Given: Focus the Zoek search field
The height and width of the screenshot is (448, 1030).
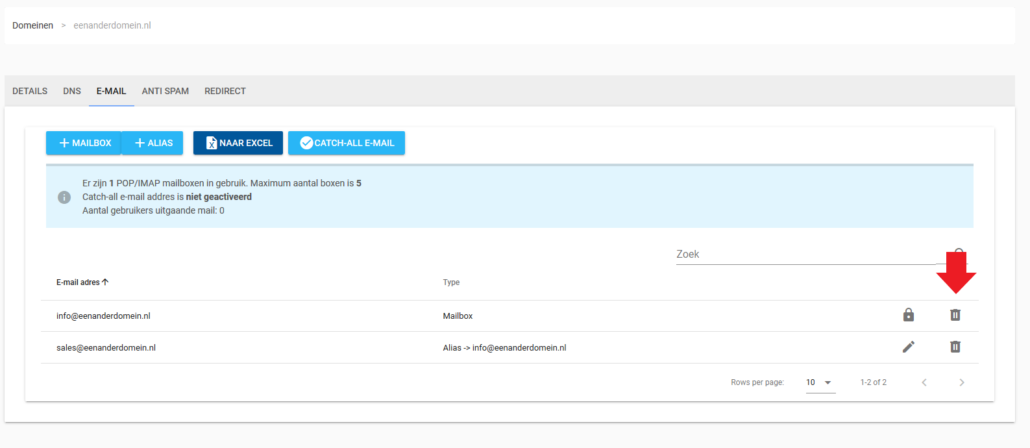Looking at the screenshot, I should point(810,254).
